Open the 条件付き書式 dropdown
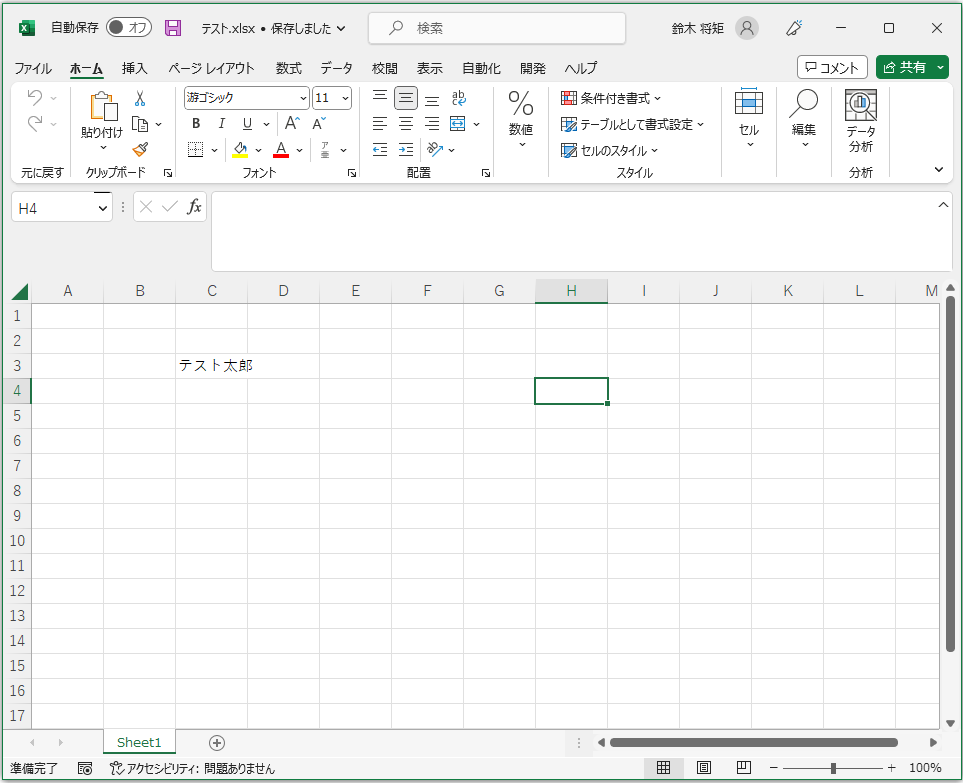This screenshot has width=963, height=783. [611, 98]
